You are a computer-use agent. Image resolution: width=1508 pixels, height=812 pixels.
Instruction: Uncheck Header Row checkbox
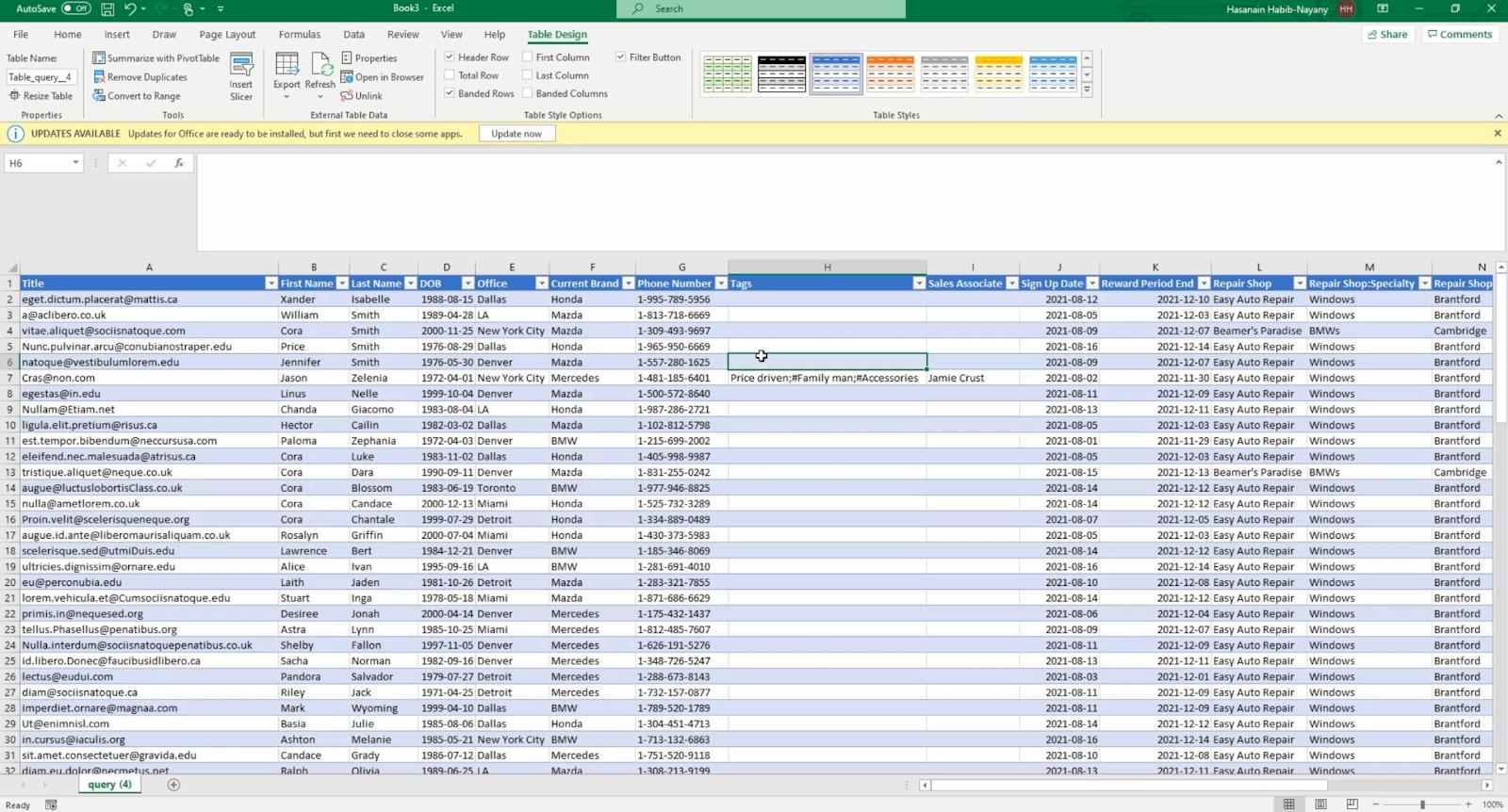(x=450, y=57)
